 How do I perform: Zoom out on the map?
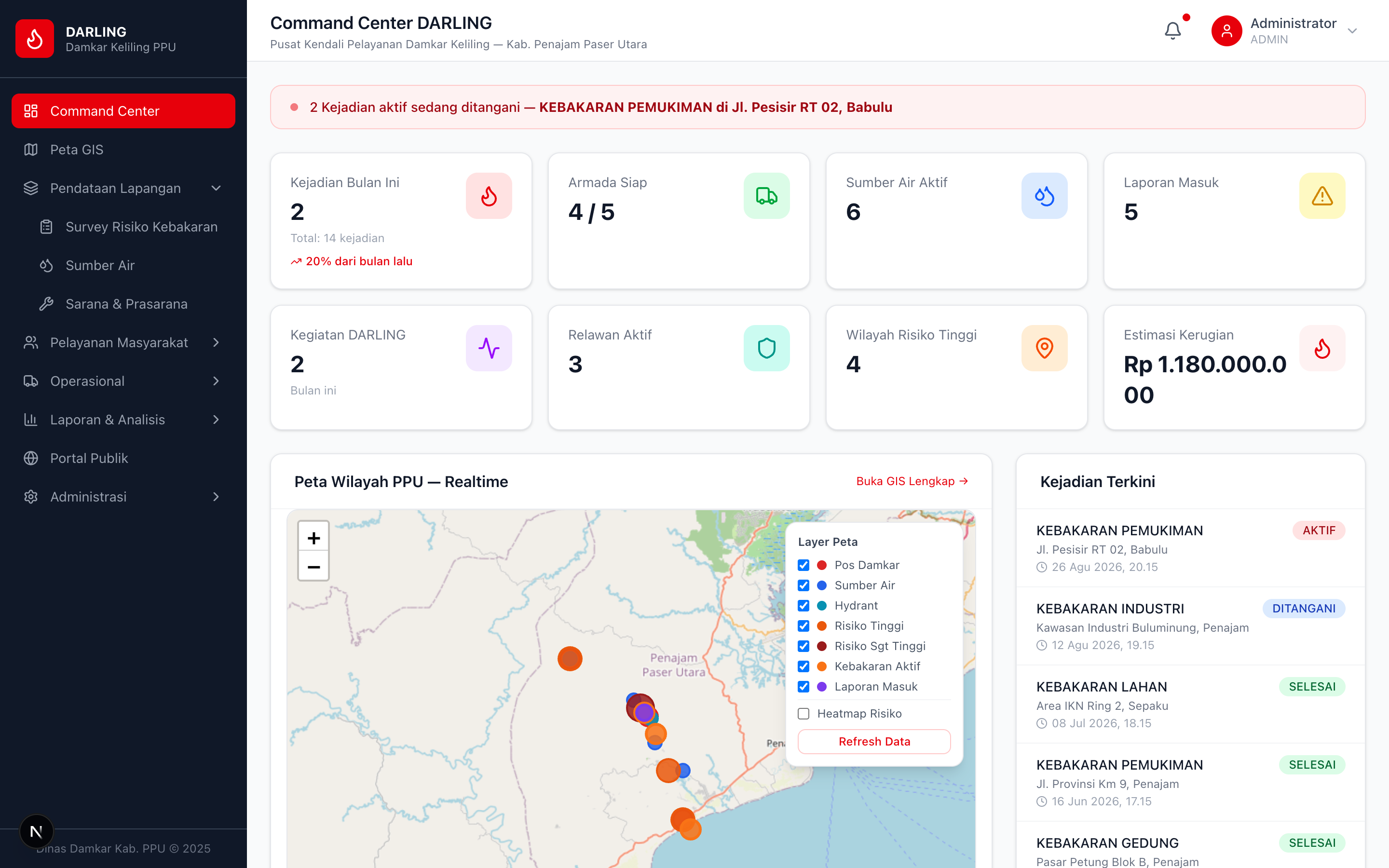point(313,567)
